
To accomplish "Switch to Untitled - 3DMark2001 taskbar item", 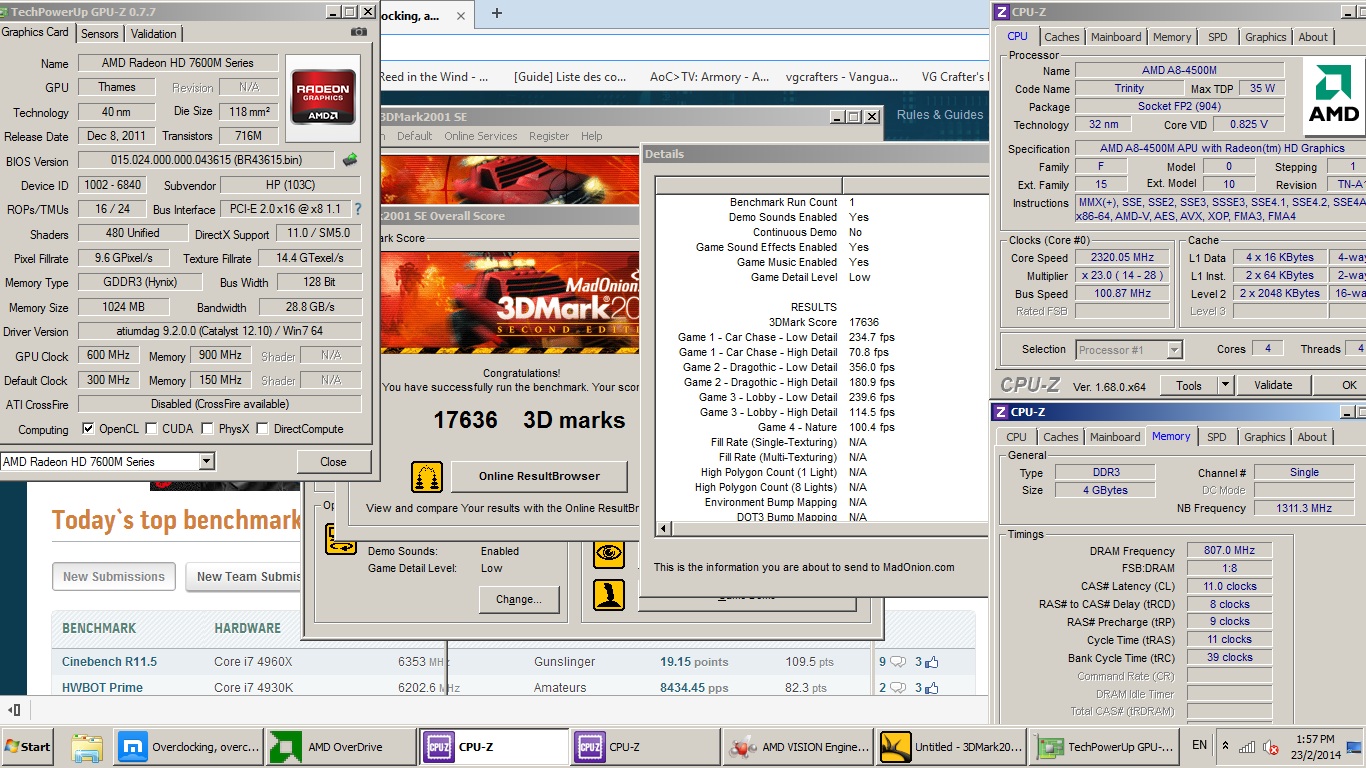I will [952, 746].
